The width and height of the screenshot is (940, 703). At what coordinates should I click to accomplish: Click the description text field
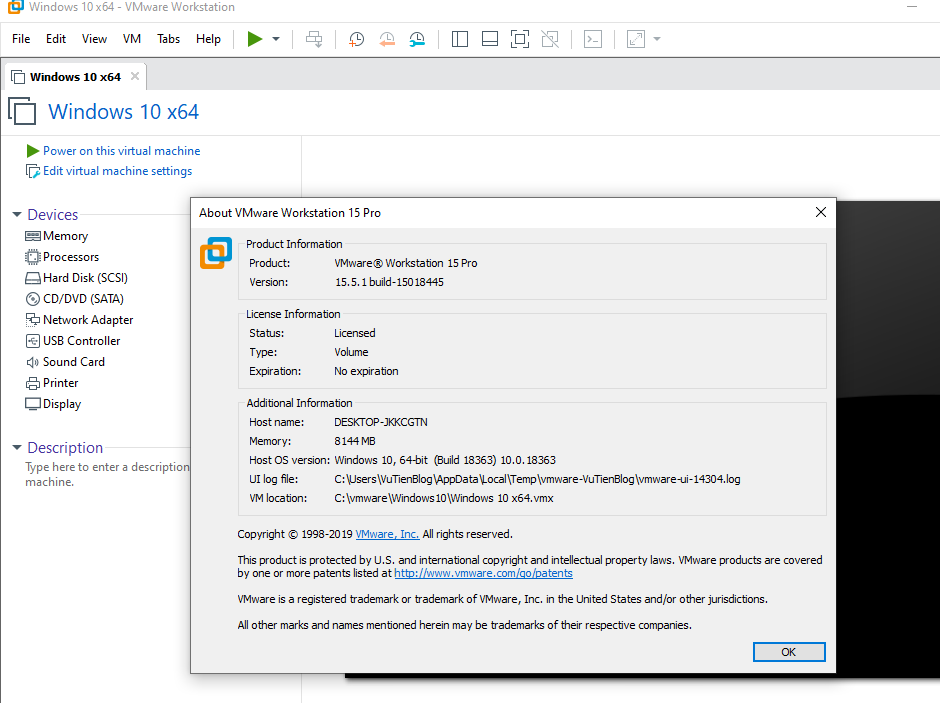(x=107, y=474)
